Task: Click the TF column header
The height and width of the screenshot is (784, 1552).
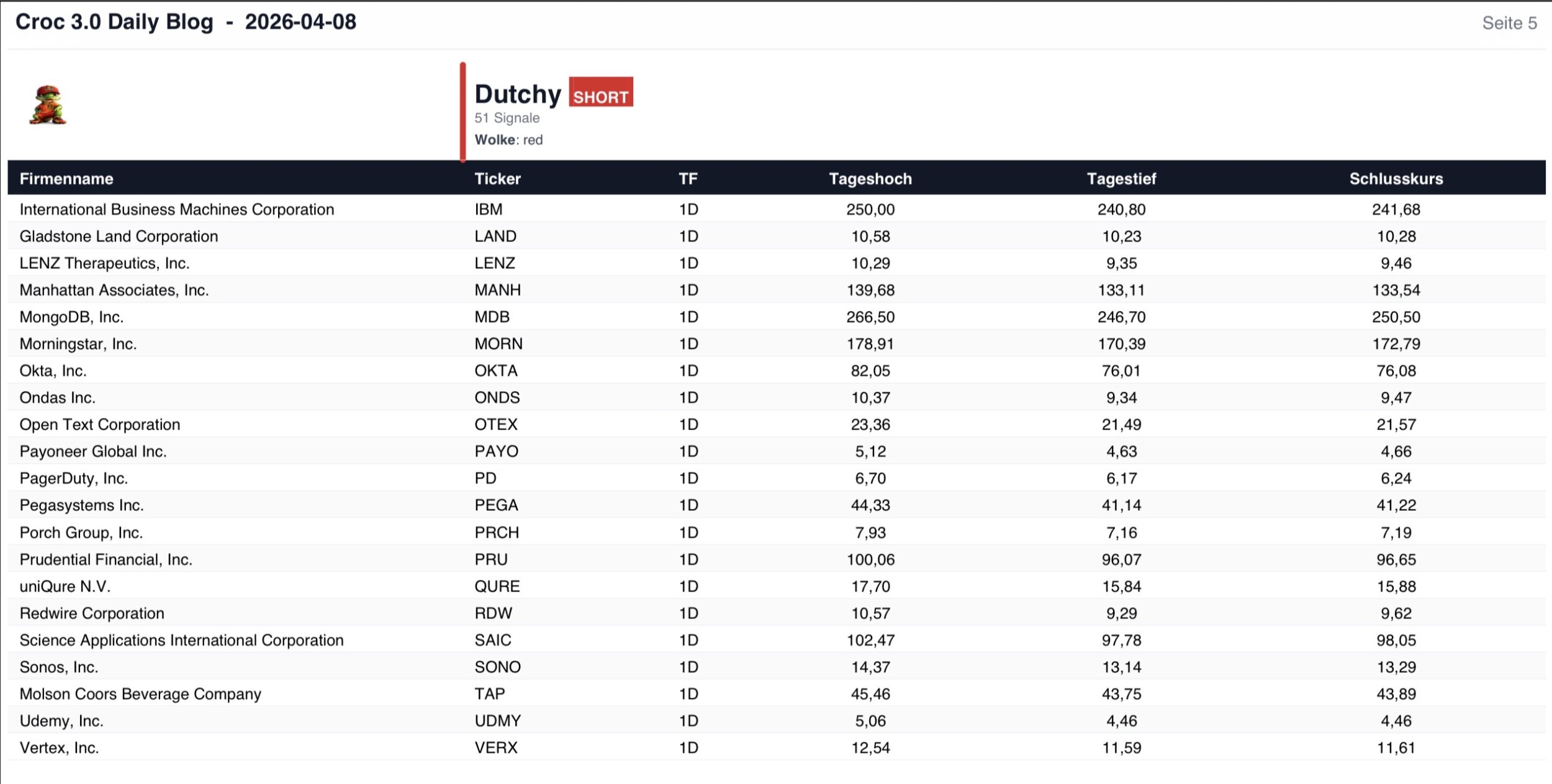Action: (x=688, y=179)
